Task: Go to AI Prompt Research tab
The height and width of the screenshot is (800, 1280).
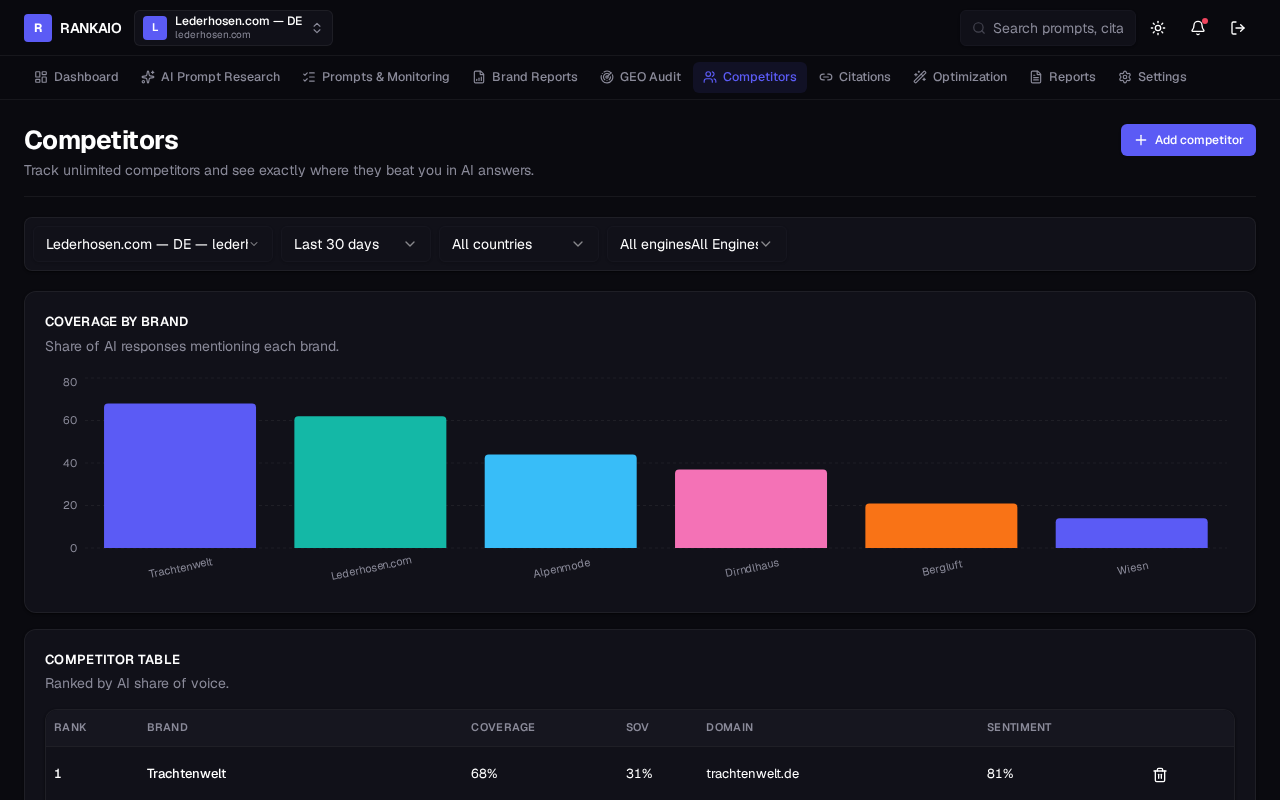Action: coord(210,77)
